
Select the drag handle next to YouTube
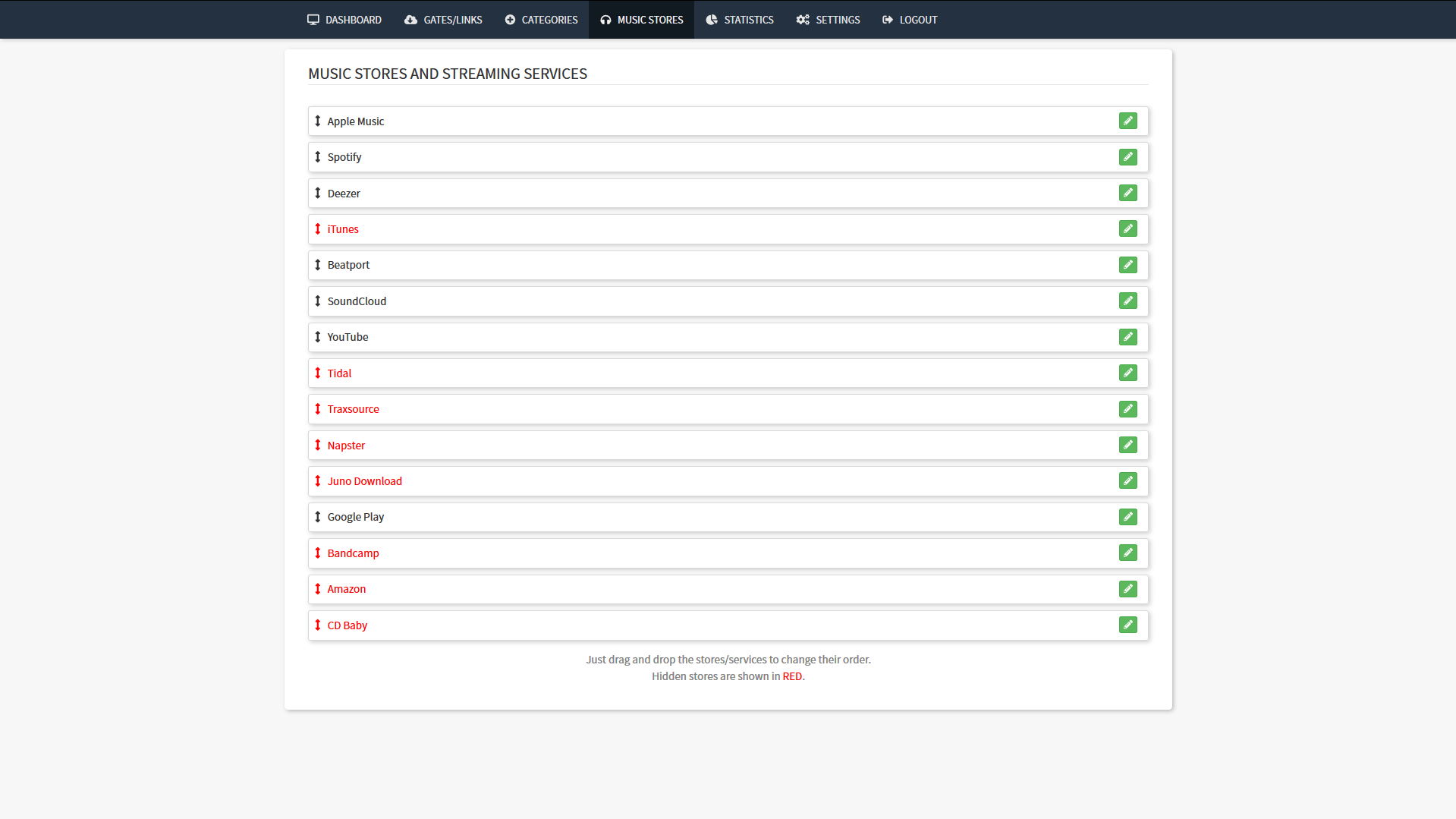point(317,337)
